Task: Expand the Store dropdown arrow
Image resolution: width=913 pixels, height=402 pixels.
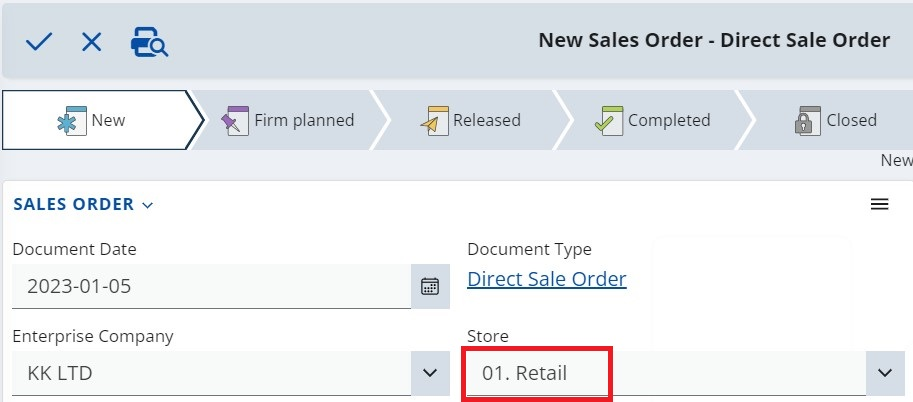Action: pos(884,373)
